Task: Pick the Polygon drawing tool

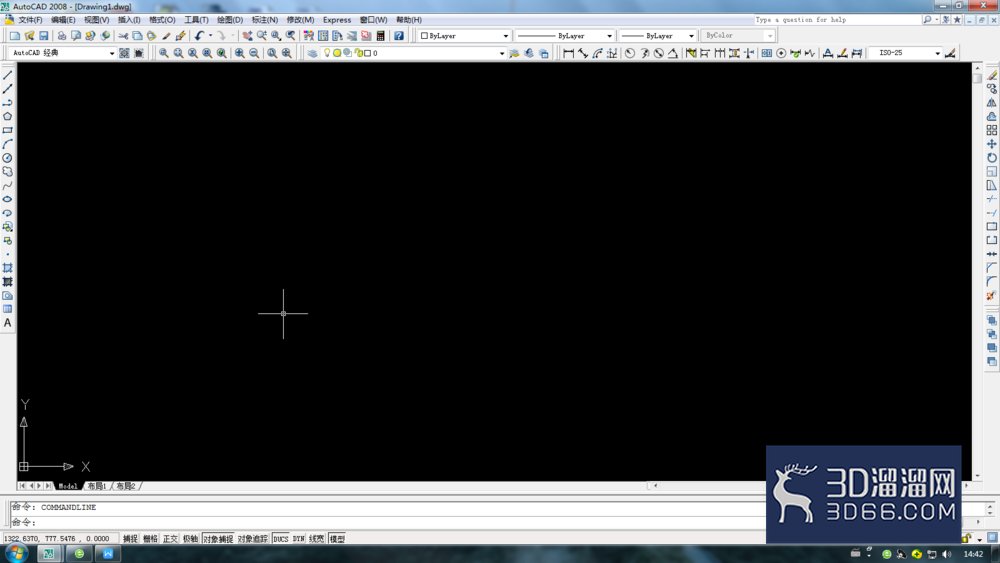Action: coord(8,117)
